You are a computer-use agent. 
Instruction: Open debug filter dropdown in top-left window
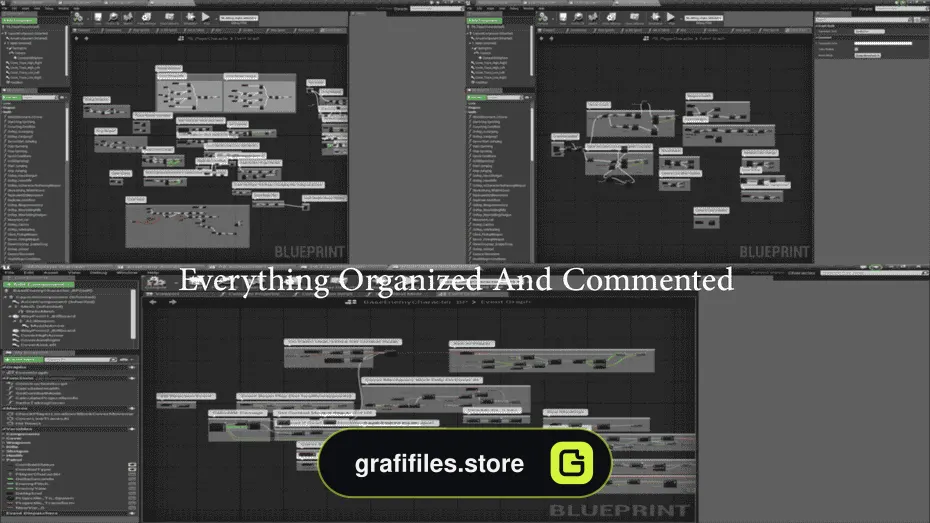(x=238, y=18)
